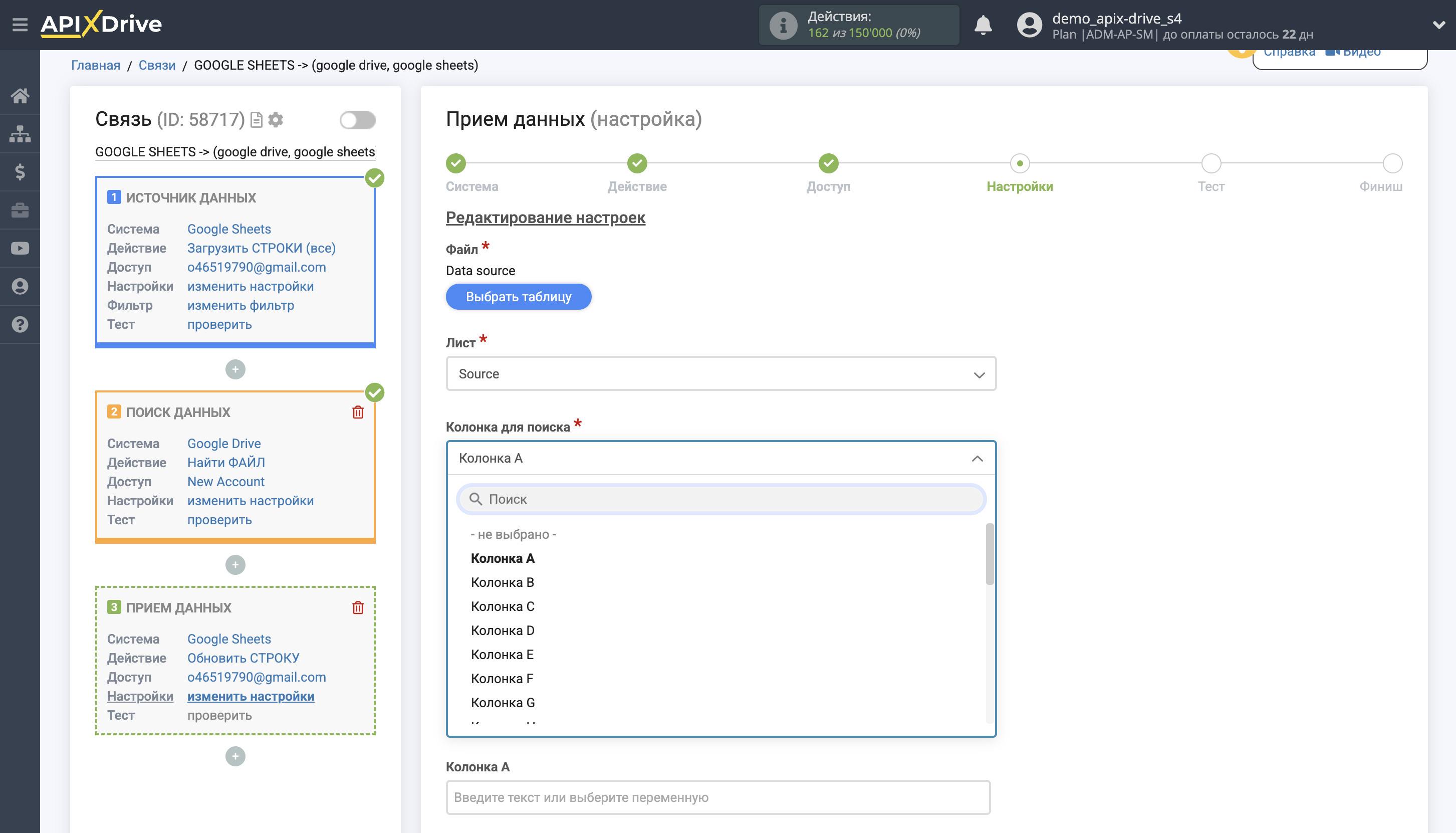Viewport: 1456px width, 833px height.
Task: Click the actions info icon
Action: click(783, 25)
